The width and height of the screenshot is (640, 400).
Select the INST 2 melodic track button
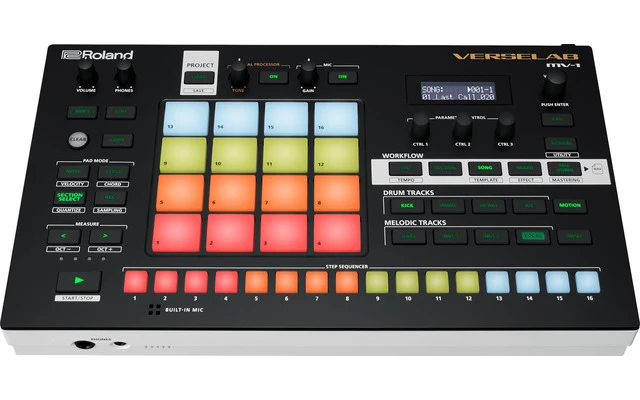(x=491, y=236)
